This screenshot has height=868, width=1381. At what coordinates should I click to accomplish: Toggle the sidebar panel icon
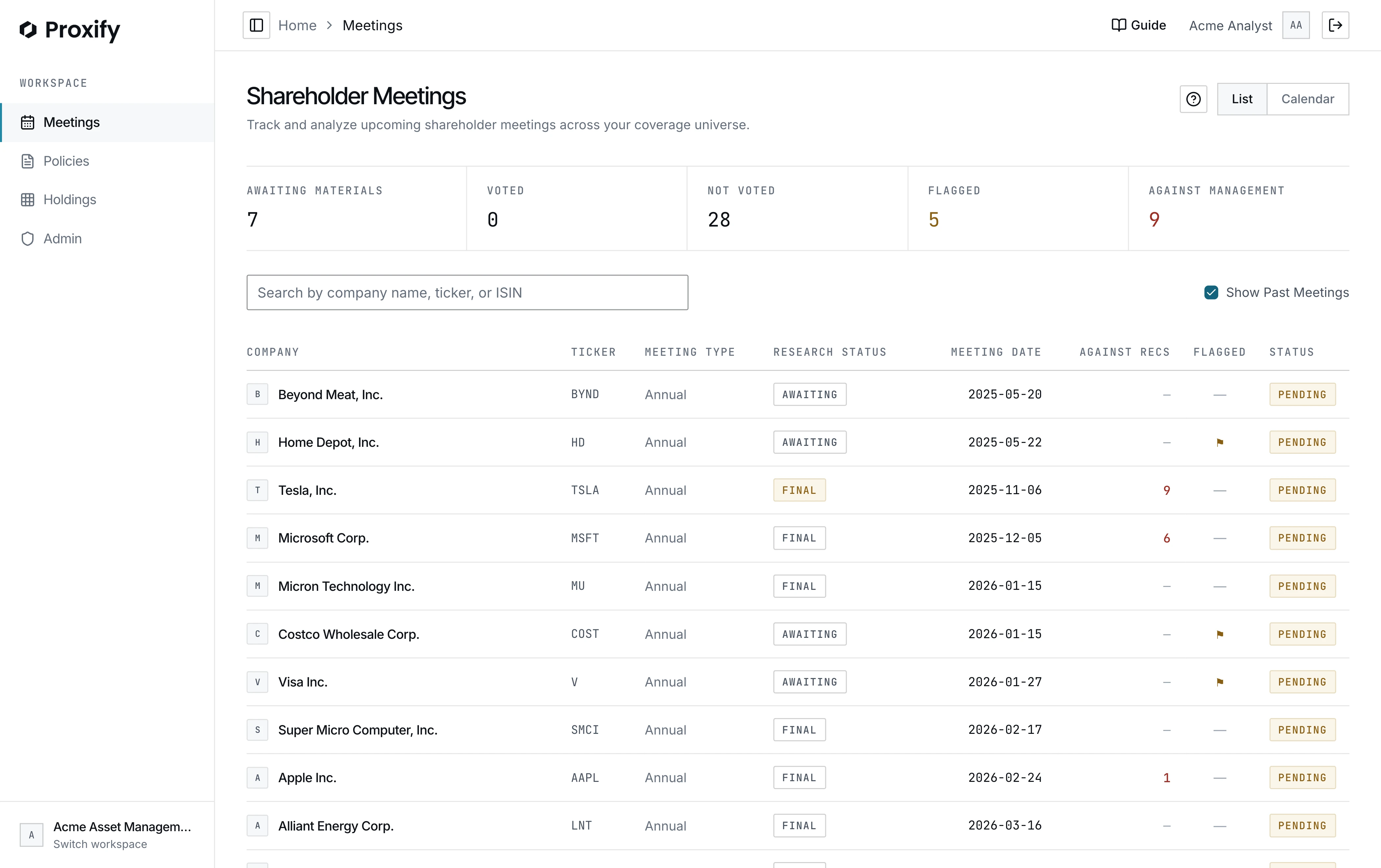[256, 25]
